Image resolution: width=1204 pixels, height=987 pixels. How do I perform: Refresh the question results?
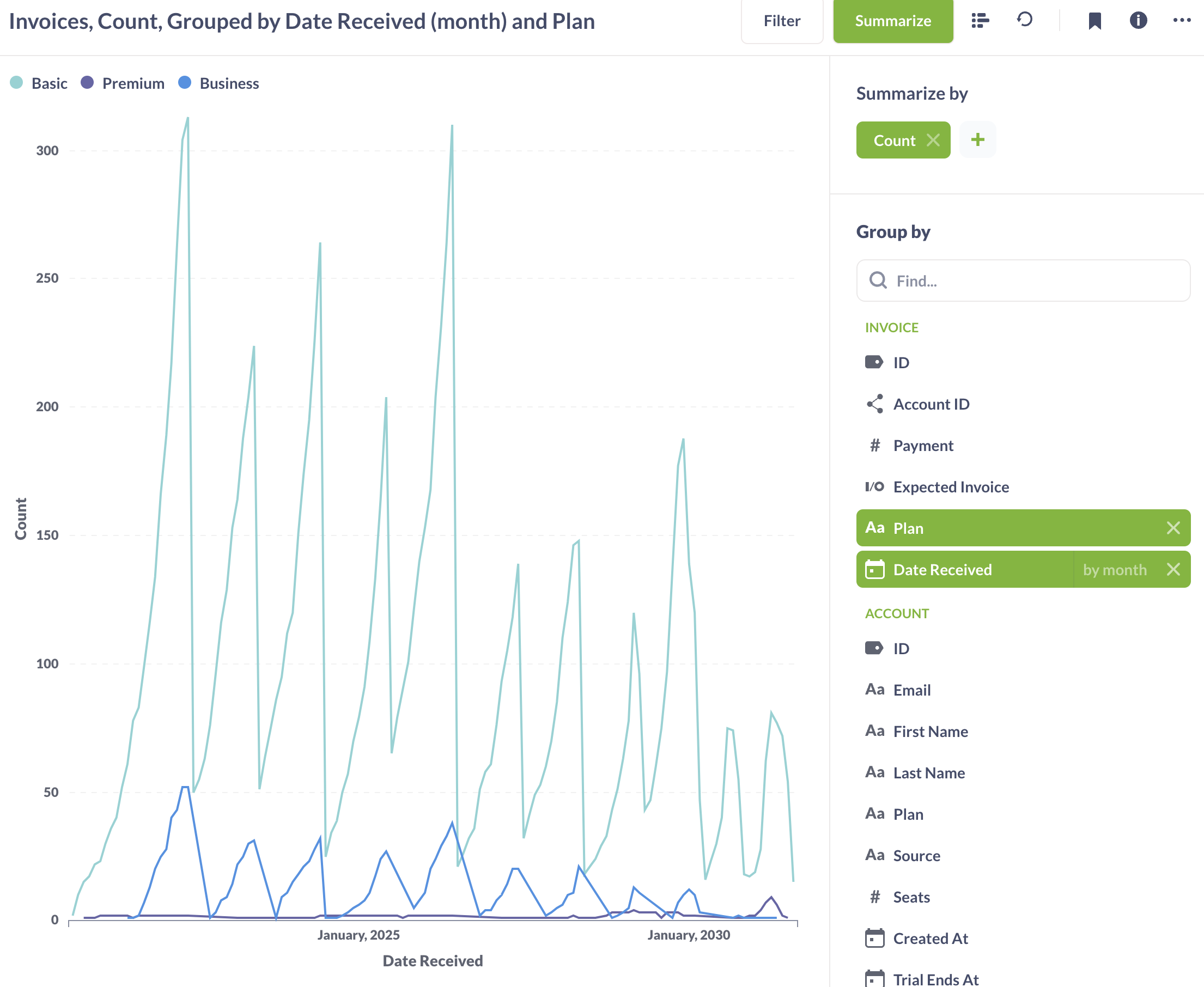tap(1025, 21)
